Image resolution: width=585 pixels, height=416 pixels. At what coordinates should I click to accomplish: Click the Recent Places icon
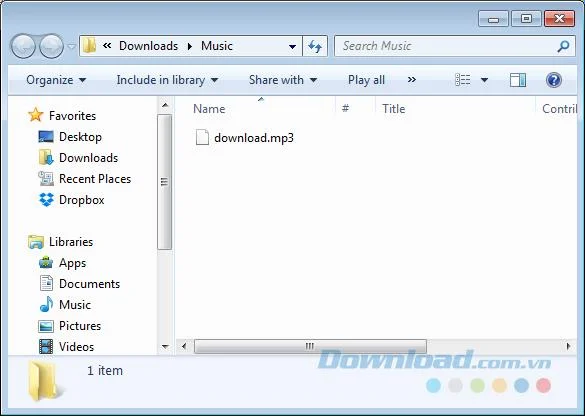(46, 179)
